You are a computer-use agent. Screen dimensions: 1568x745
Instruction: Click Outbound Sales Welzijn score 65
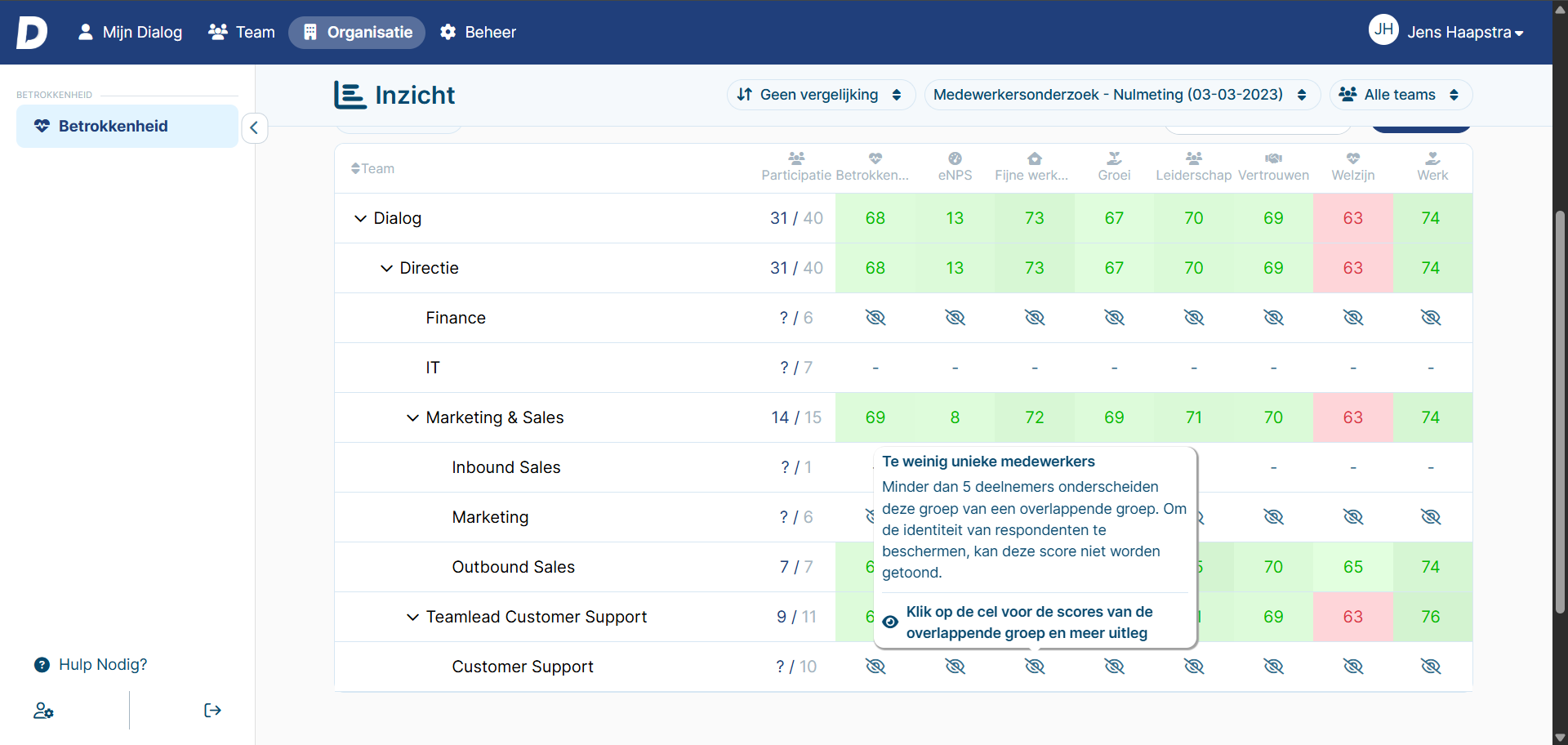coord(1353,567)
